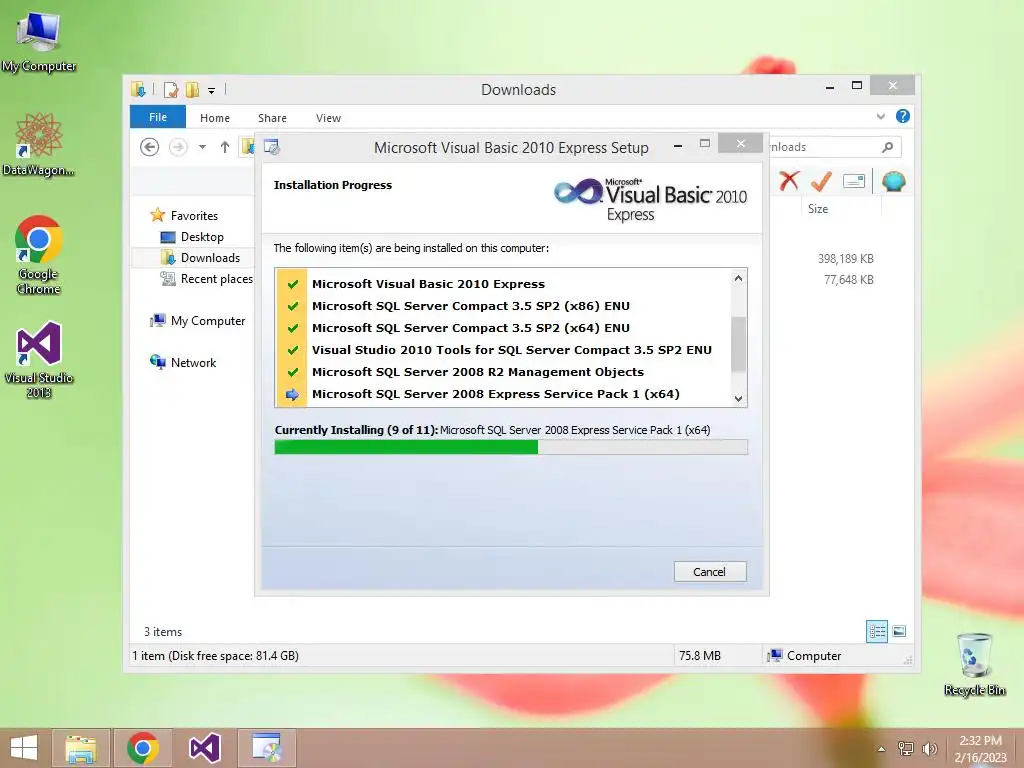Select Favorites in the navigation pane
This screenshot has height=768, width=1024.
coord(194,216)
